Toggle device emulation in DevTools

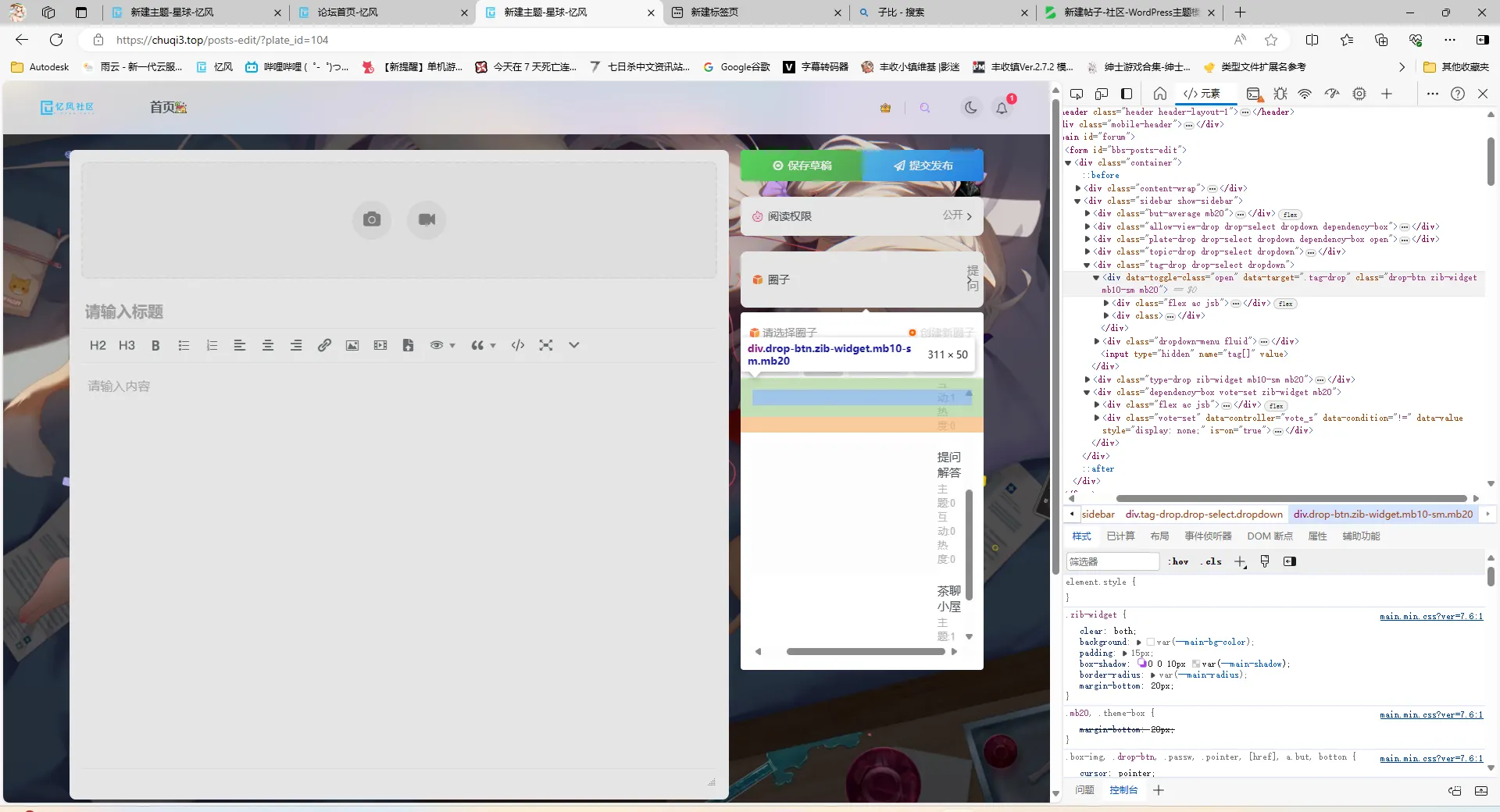click(x=1102, y=94)
